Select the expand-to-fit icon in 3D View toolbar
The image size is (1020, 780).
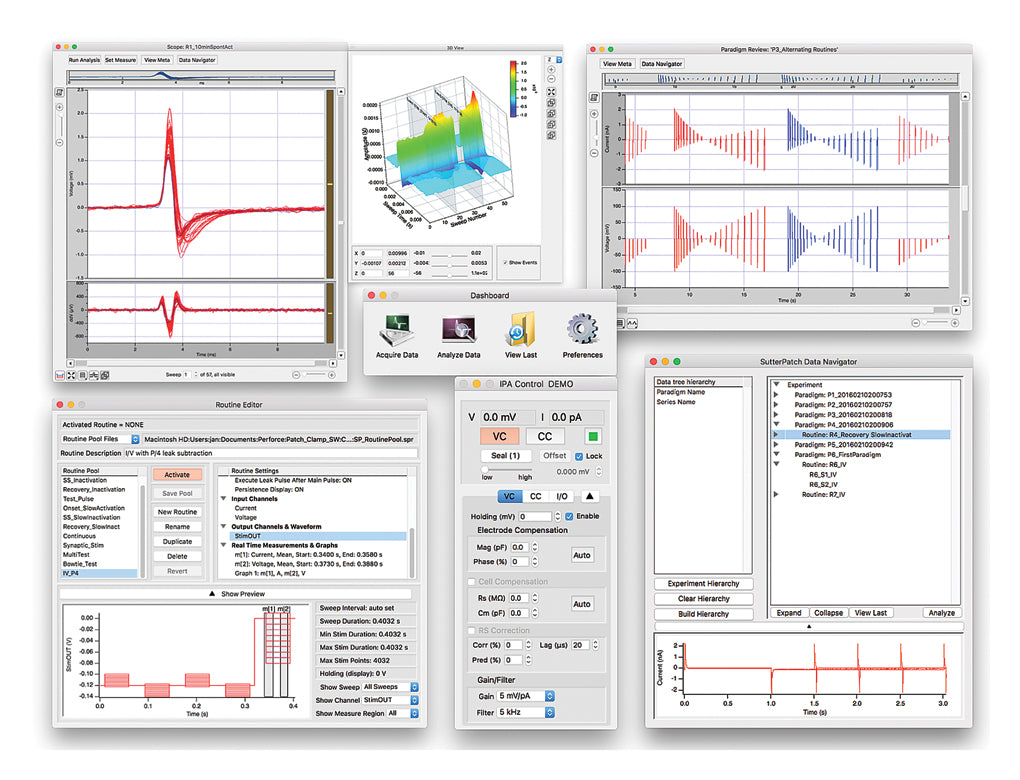coord(551,91)
